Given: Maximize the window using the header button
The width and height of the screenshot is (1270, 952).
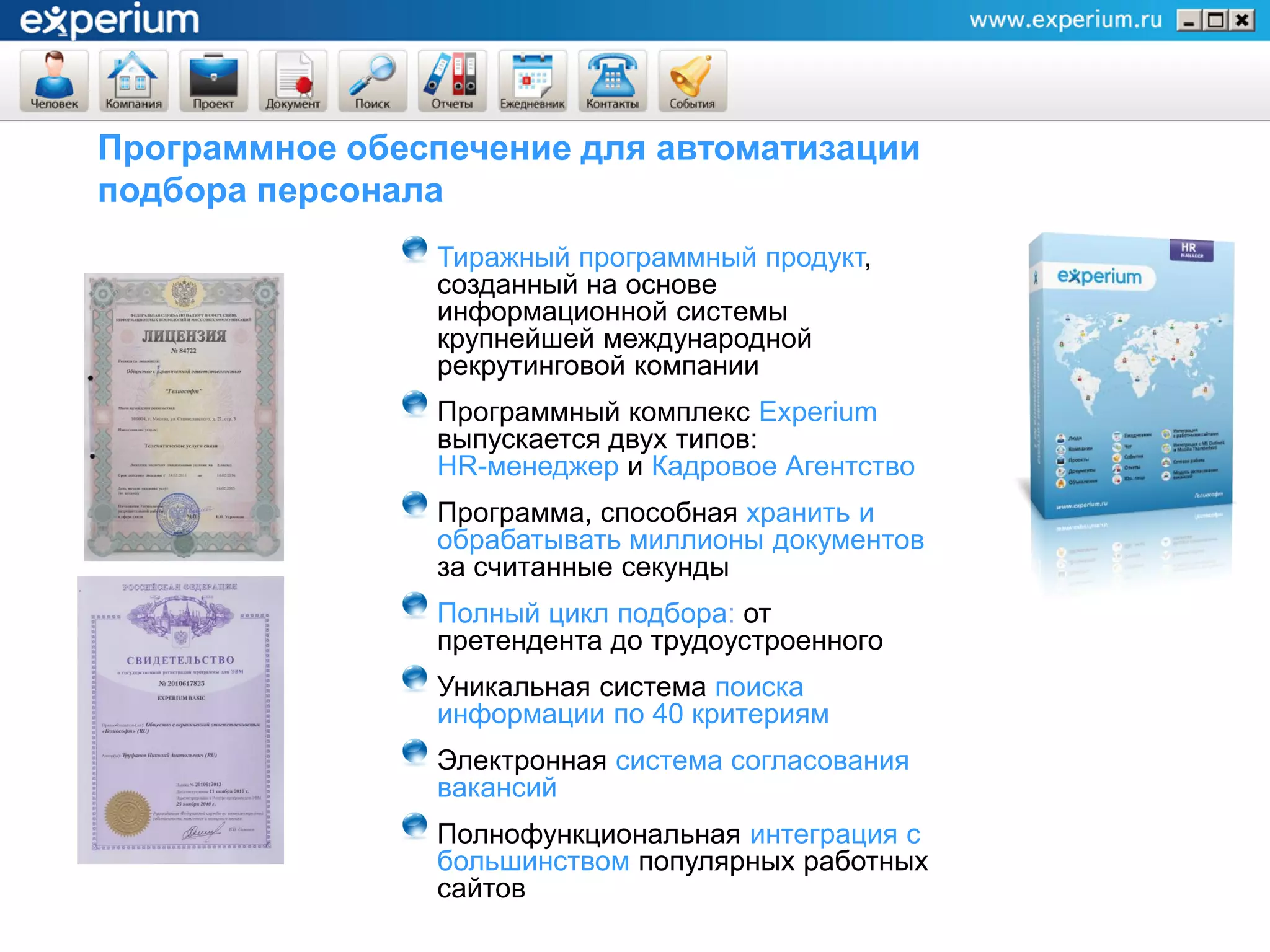Looking at the screenshot, I should [1215, 21].
